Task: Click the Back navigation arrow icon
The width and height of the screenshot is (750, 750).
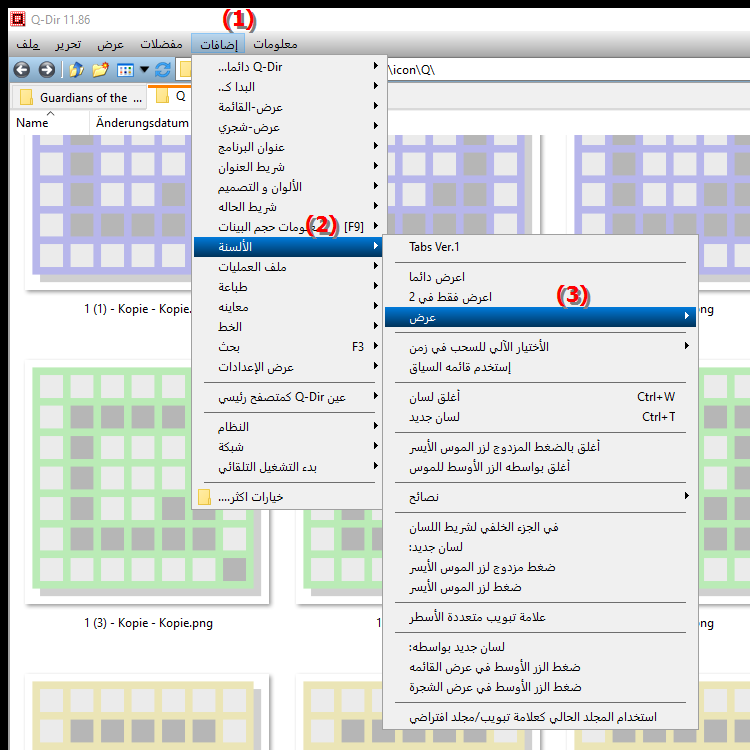Action: [x=22, y=70]
